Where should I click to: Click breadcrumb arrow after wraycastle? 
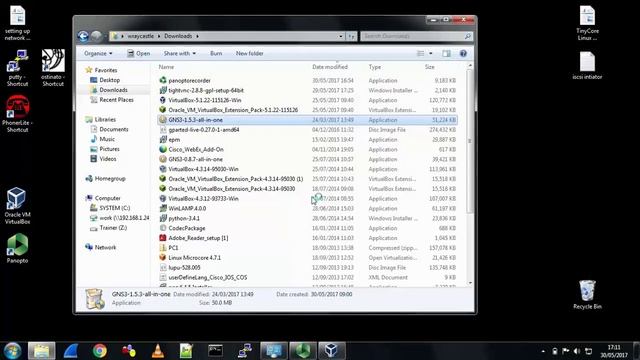[159, 36]
